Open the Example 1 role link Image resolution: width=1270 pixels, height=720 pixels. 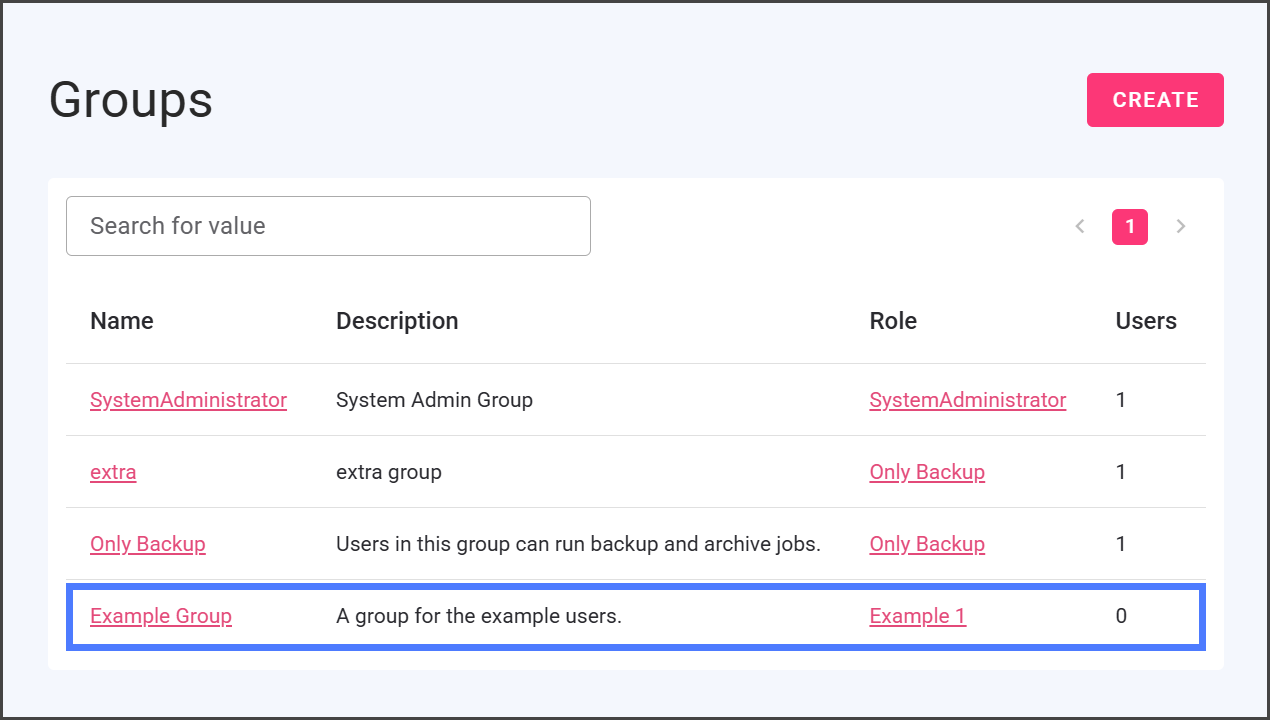click(x=917, y=616)
